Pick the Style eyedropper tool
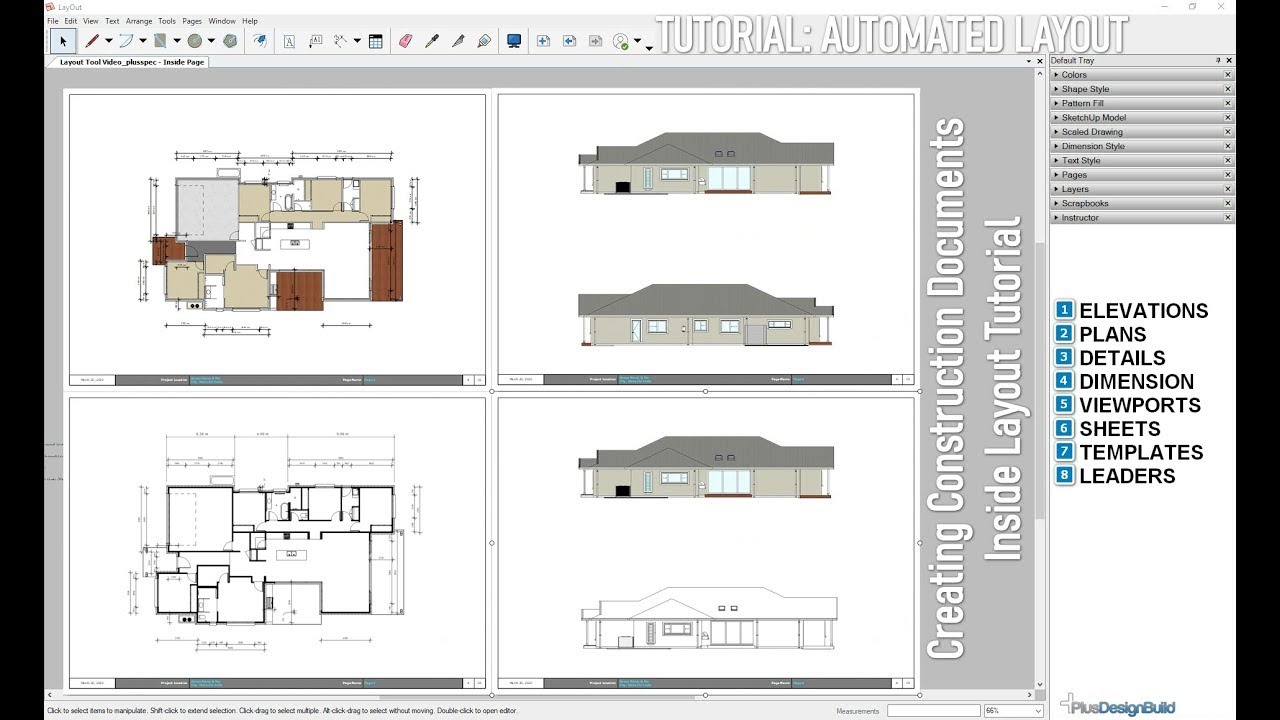1280x720 pixels. [x=432, y=41]
